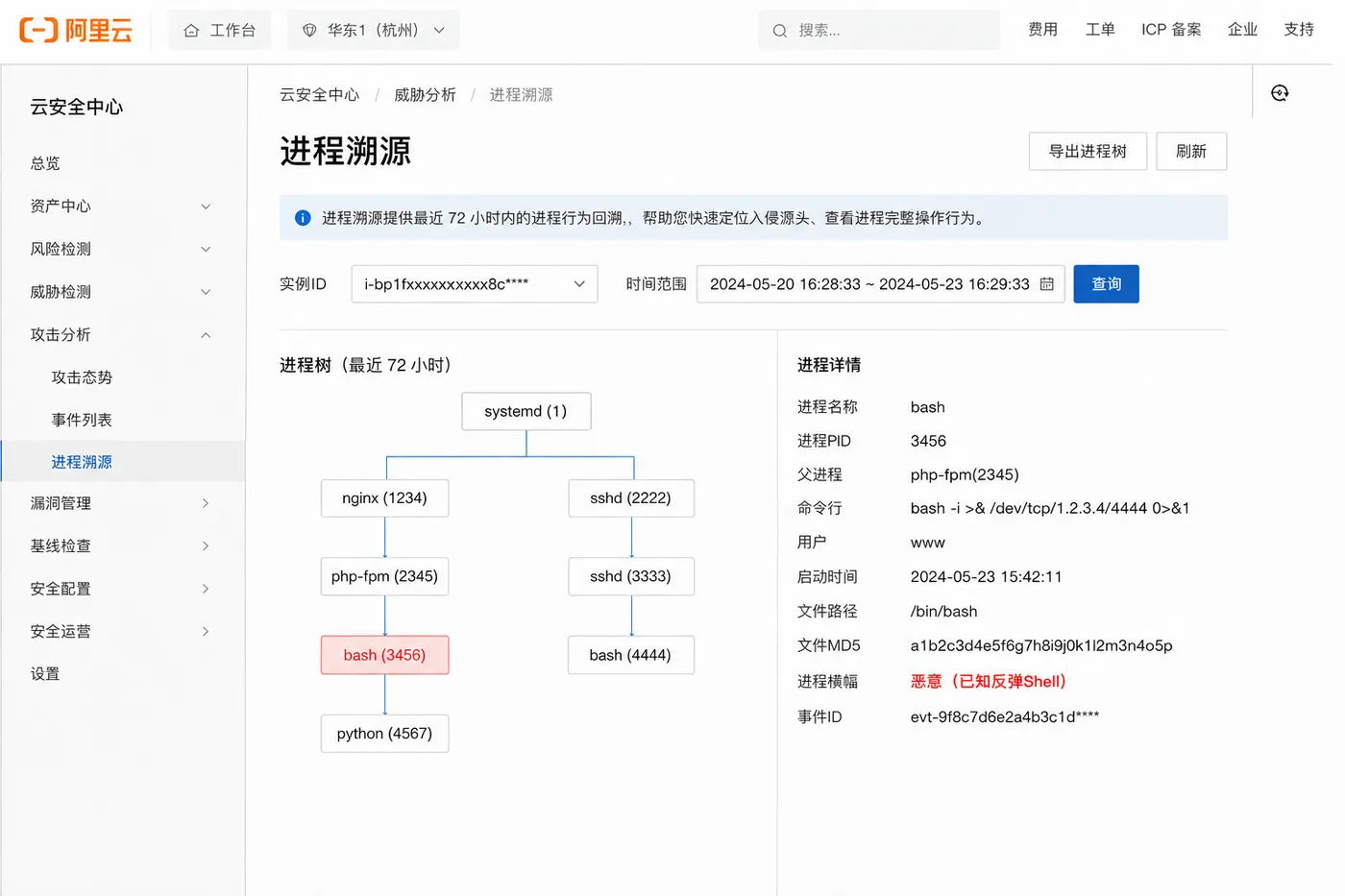Go to 威胁分析 breadcrumb

(425, 95)
